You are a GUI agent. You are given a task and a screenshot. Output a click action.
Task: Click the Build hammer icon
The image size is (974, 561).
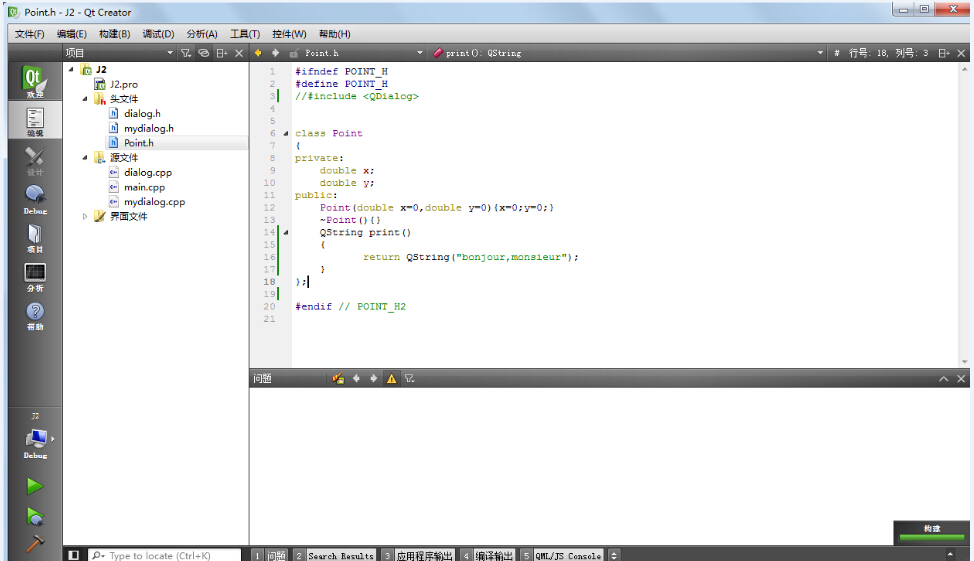pyautogui.click(x=35, y=545)
